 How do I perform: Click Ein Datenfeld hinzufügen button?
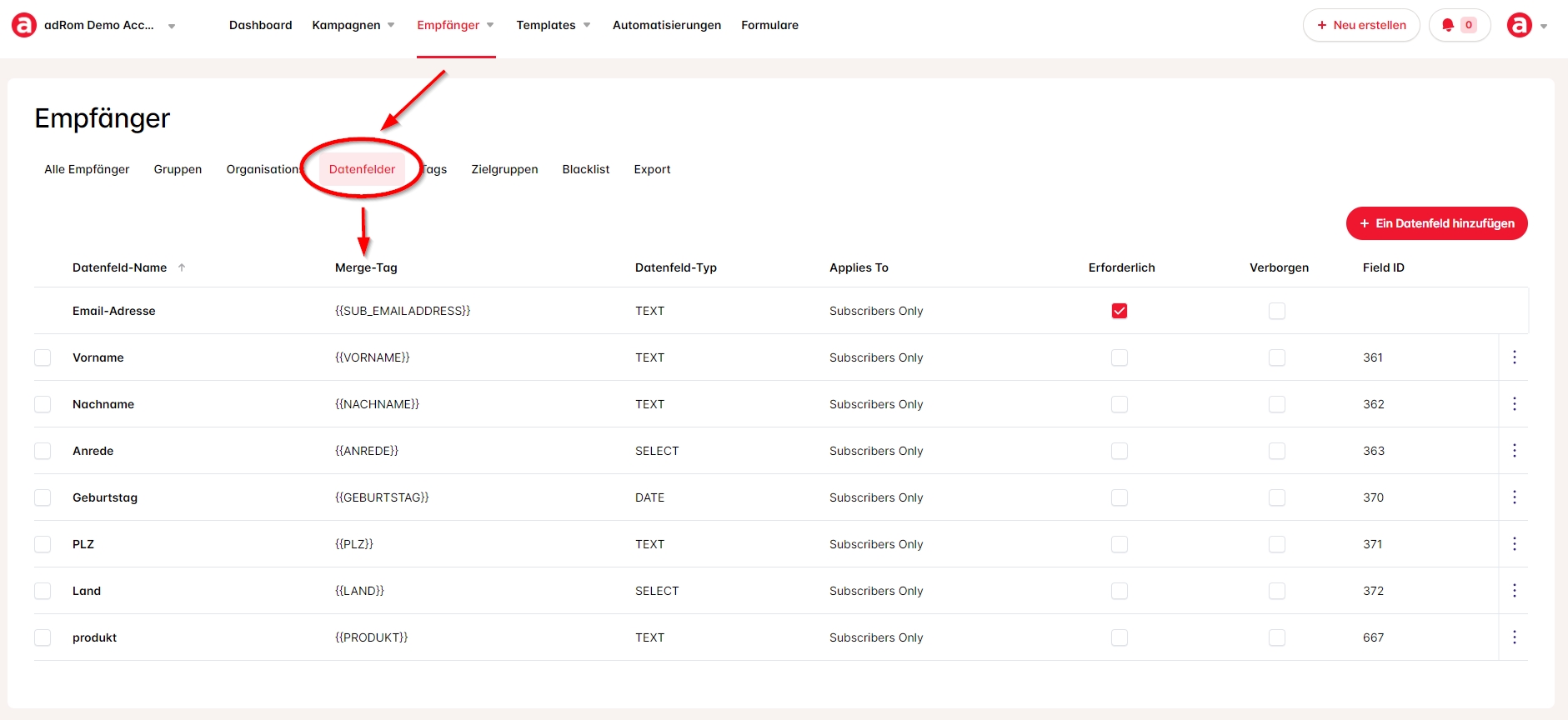tap(1437, 223)
